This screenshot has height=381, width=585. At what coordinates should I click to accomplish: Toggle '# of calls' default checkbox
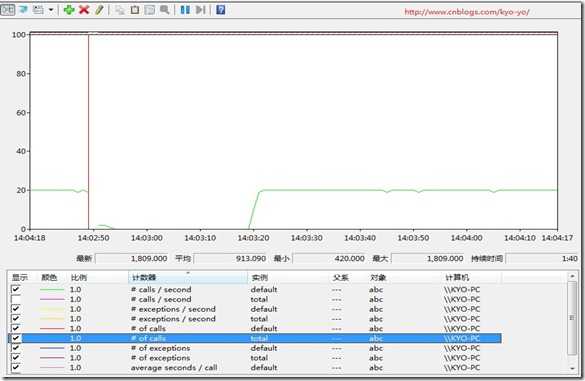tap(16, 328)
